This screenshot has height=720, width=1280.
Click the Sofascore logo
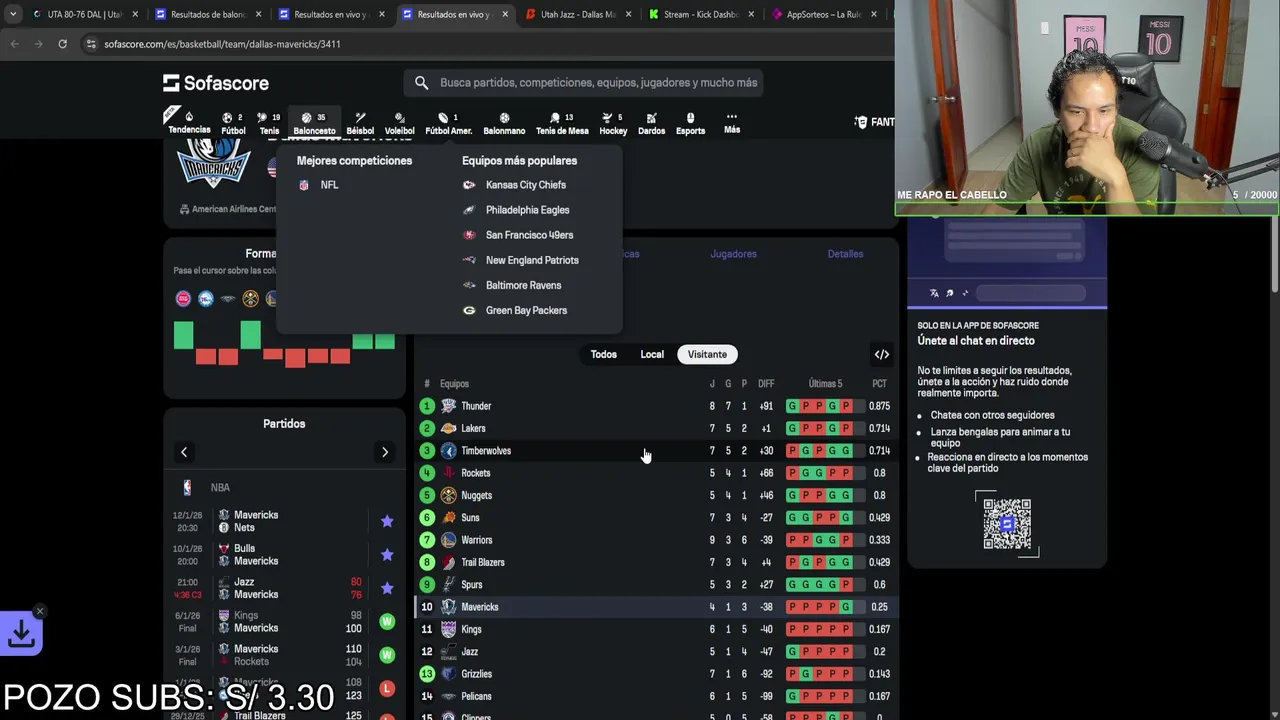tap(216, 83)
